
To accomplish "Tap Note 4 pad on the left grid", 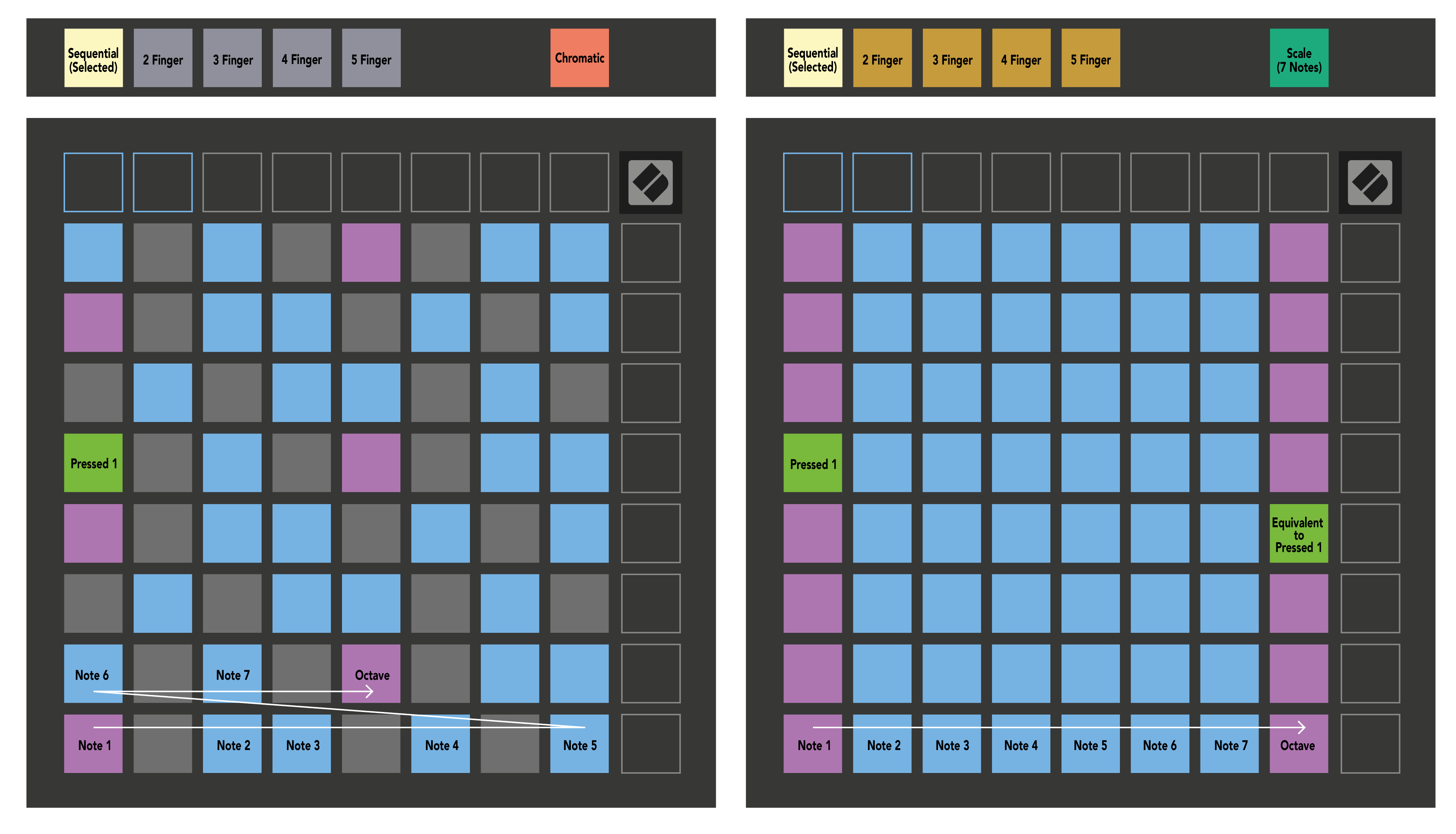I will [x=440, y=743].
